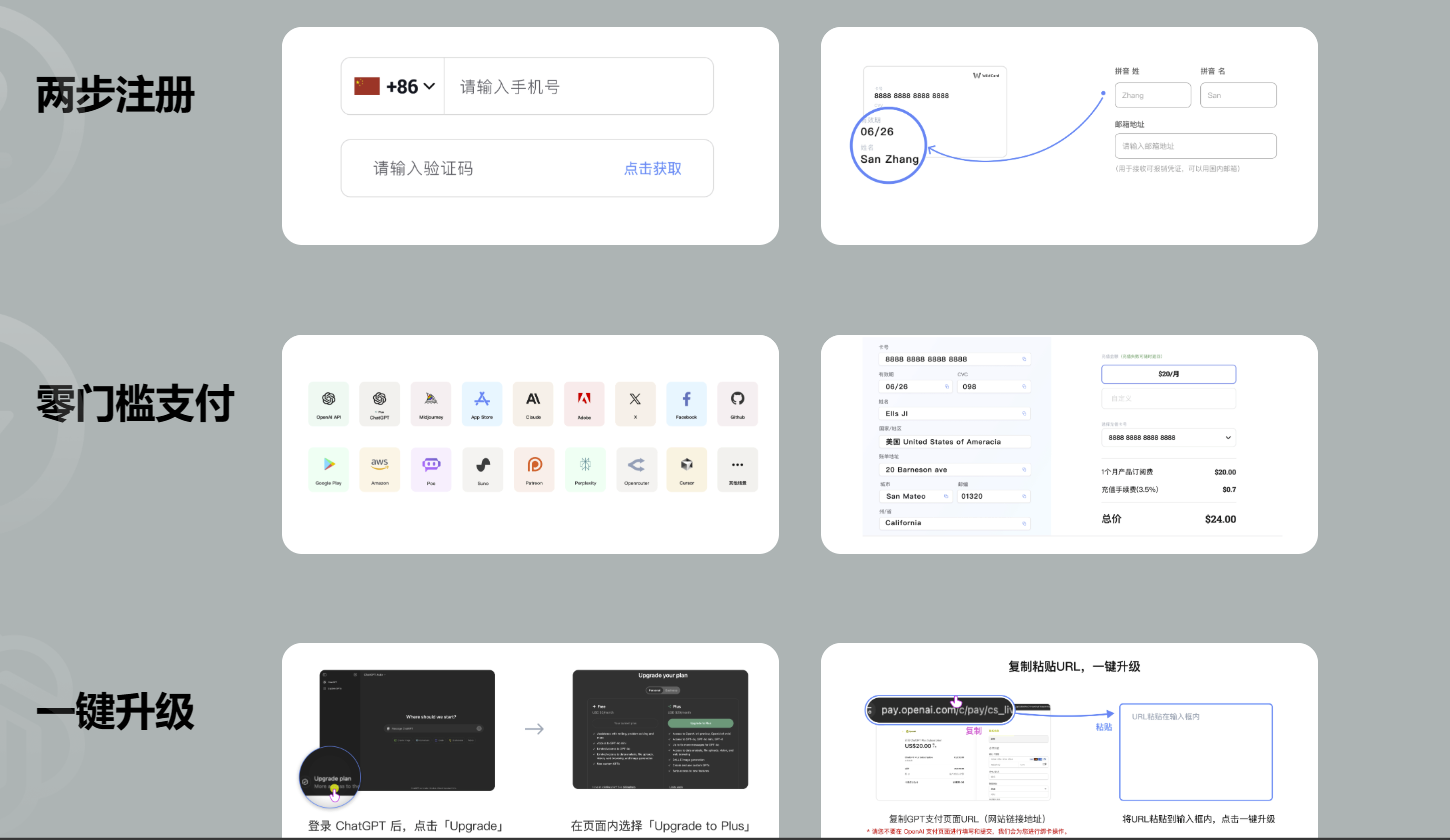Open the Upgrade your plan screenshot thumbnail

660,730
